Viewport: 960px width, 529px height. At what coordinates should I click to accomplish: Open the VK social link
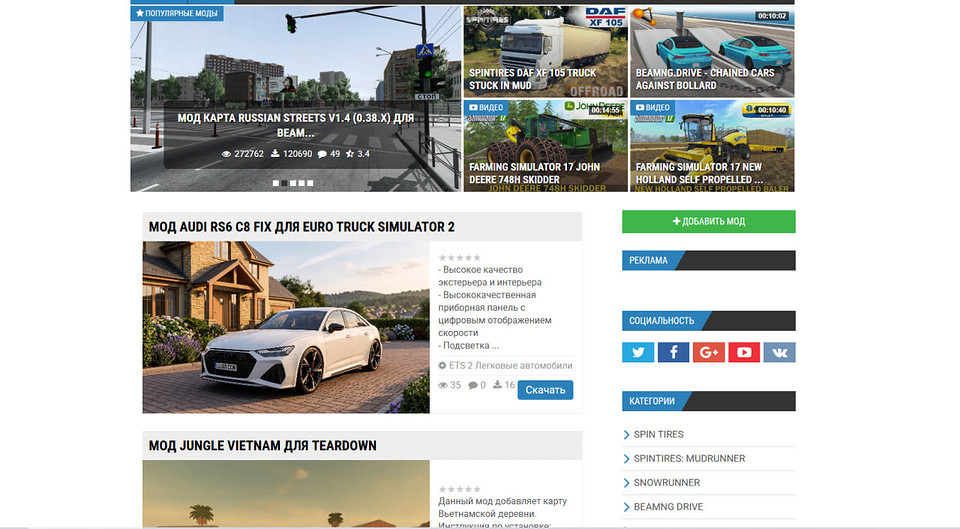click(779, 352)
